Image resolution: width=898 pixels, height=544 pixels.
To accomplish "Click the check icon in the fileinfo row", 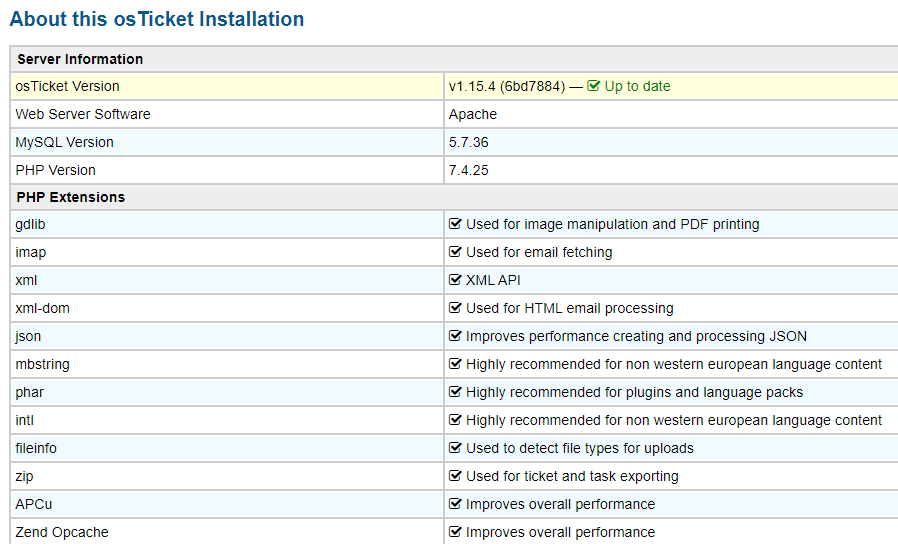I will pos(455,448).
